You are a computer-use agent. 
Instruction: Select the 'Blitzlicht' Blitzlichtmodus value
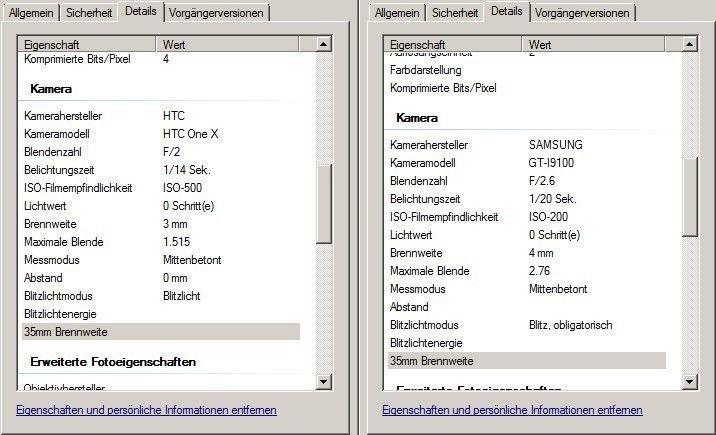point(181,296)
